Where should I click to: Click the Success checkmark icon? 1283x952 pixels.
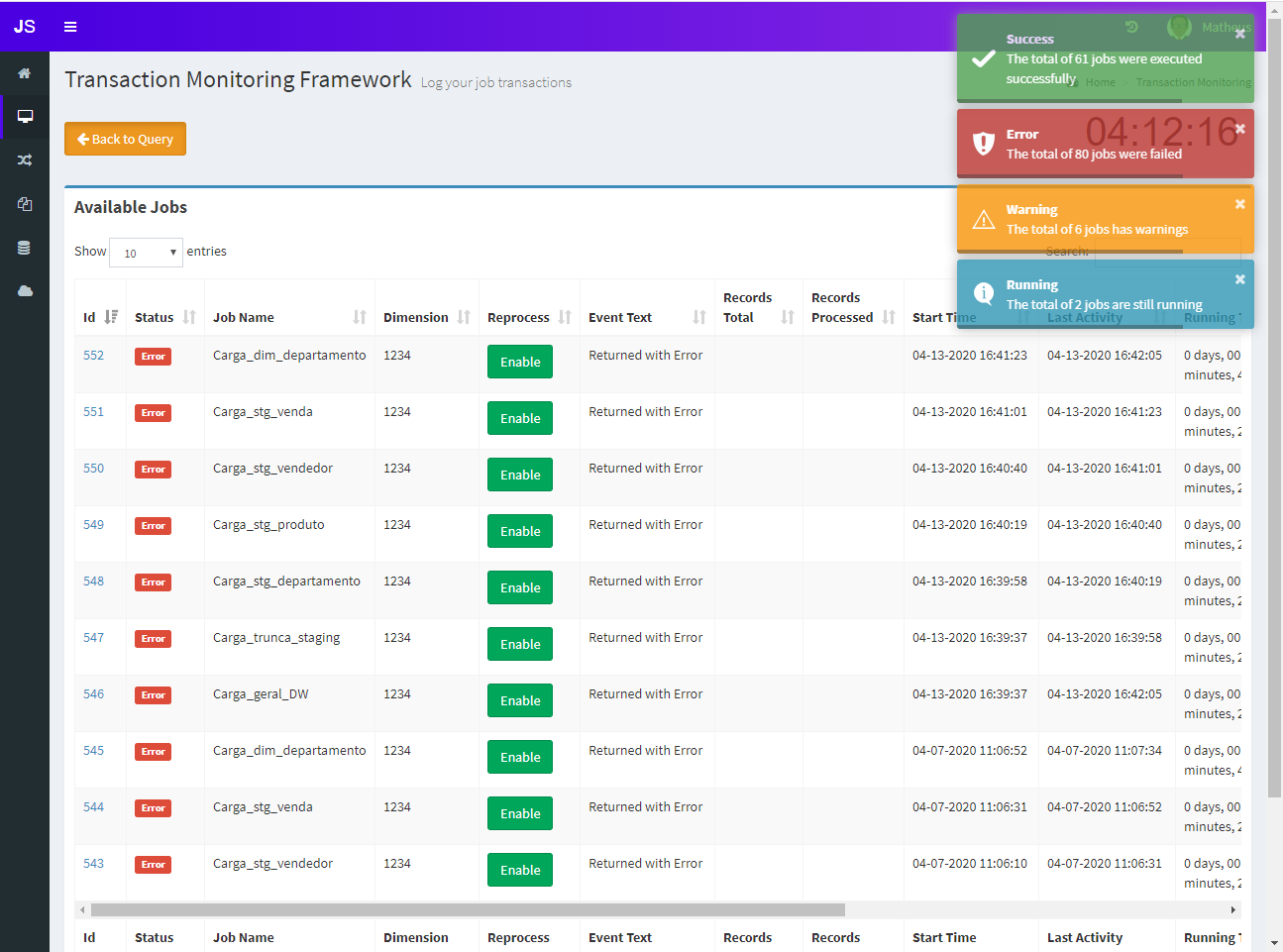pos(983,58)
